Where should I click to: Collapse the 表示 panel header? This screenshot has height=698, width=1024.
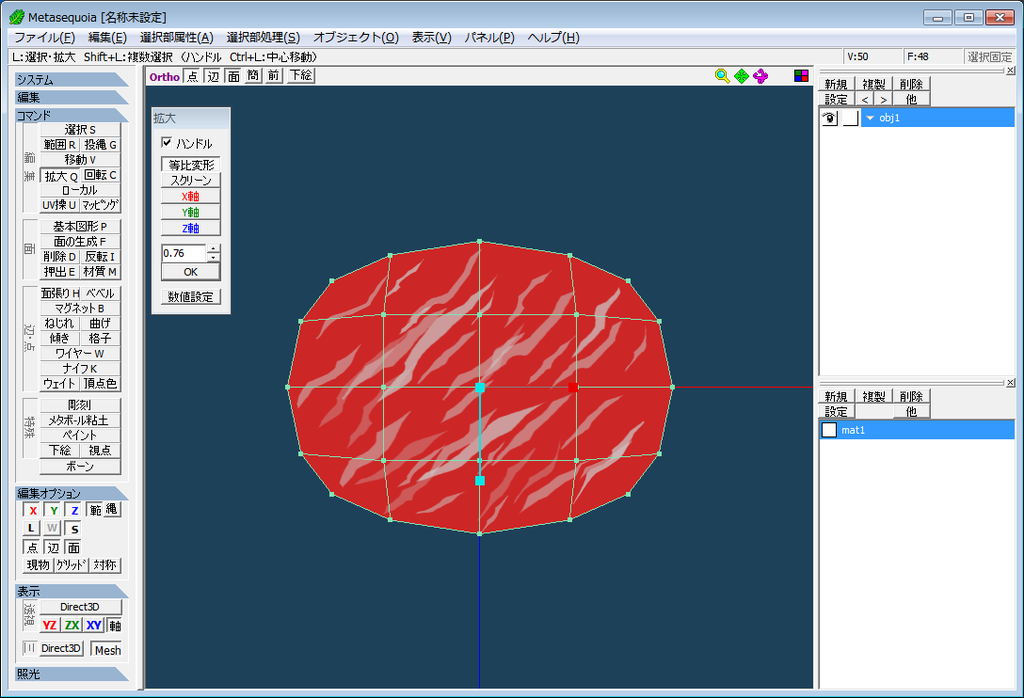click(x=72, y=591)
